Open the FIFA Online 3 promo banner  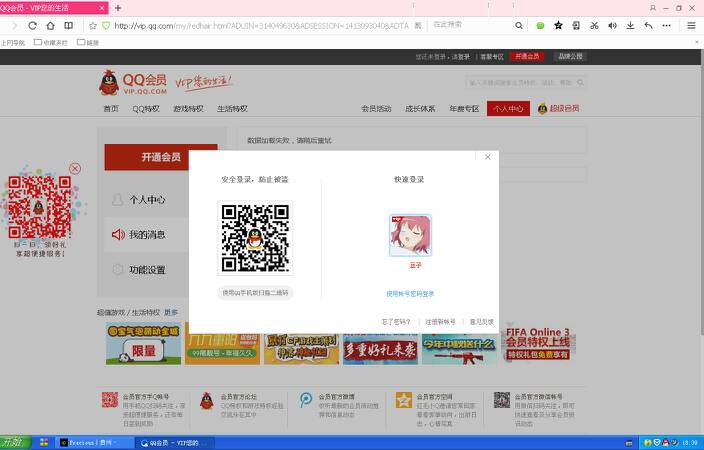coord(538,344)
